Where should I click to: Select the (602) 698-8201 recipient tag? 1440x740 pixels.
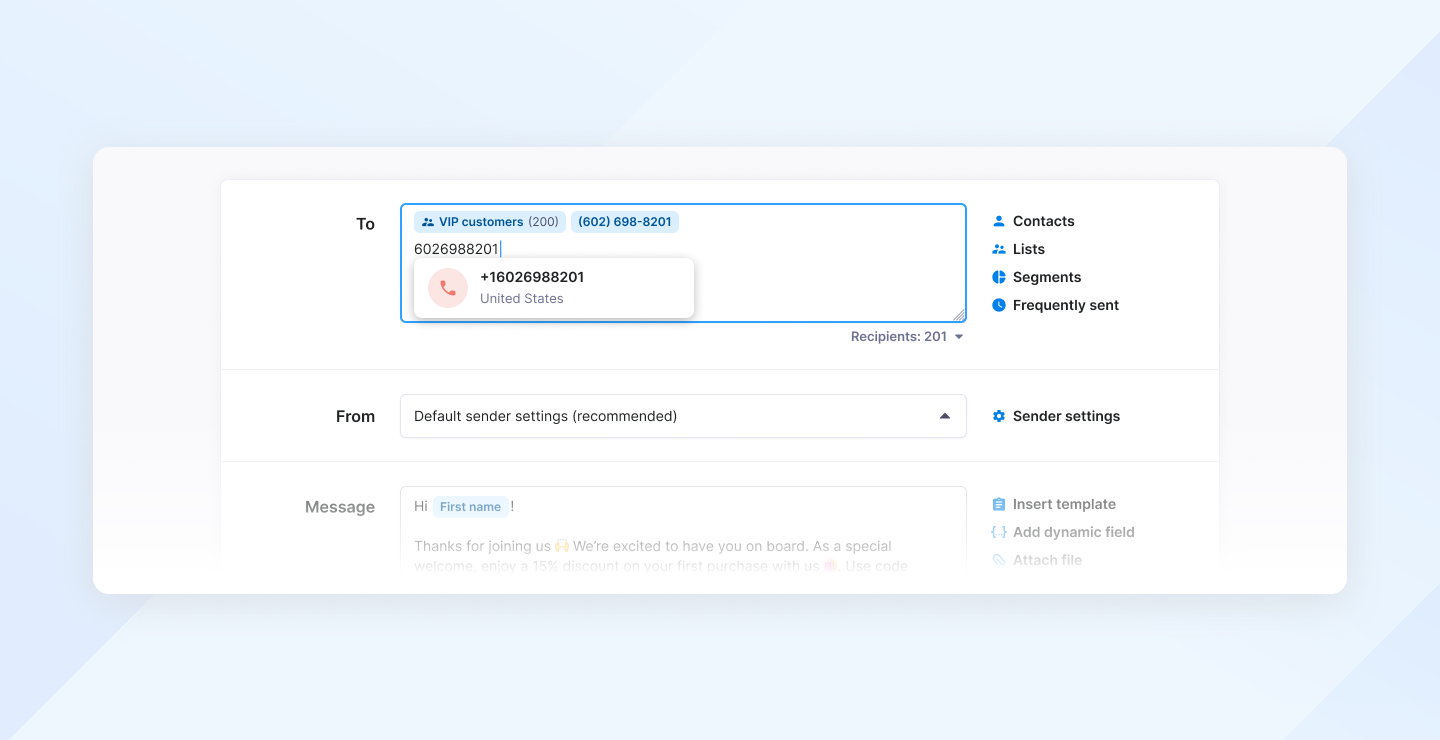click(624, 222)
